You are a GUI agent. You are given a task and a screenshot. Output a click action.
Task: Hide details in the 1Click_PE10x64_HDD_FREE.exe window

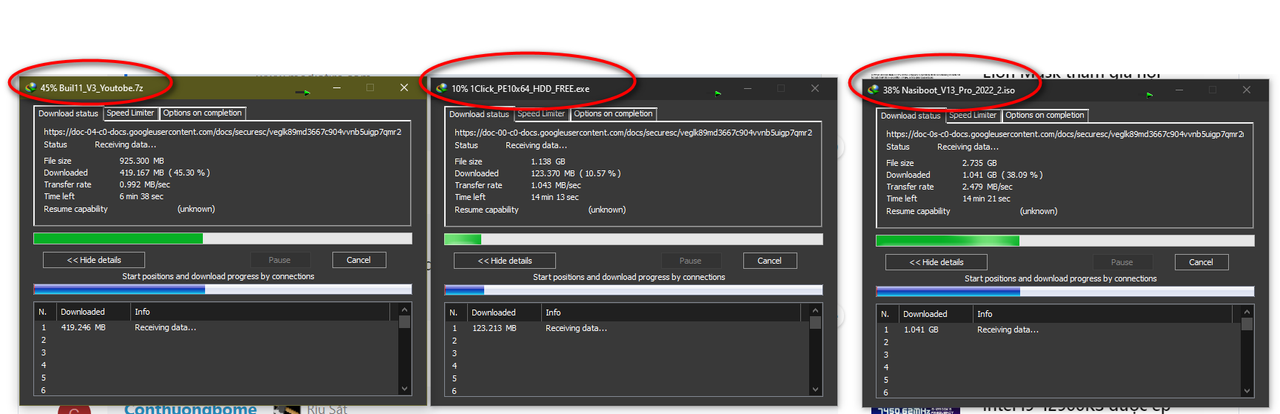coord(504,261)
